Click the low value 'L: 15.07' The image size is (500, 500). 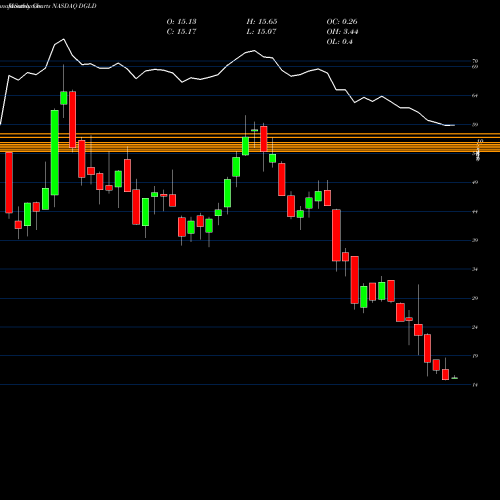(x=262, y=32)
